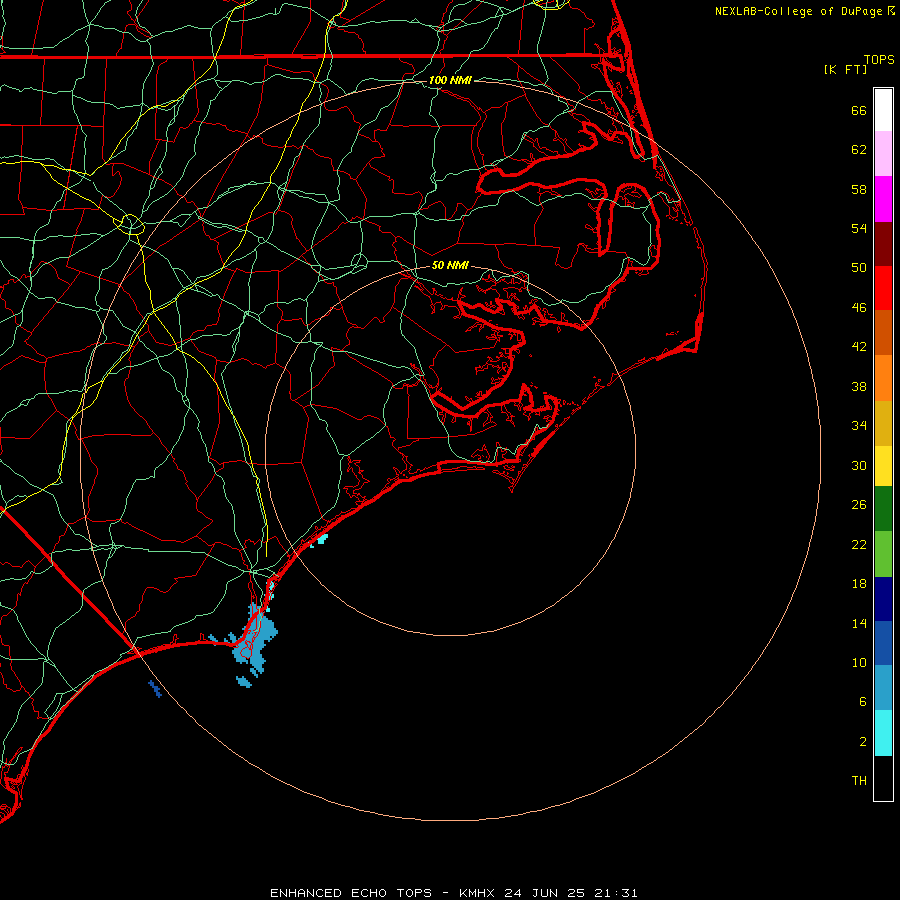Click the legend value 46
900x900 pixels.
[x=859, y=308]
